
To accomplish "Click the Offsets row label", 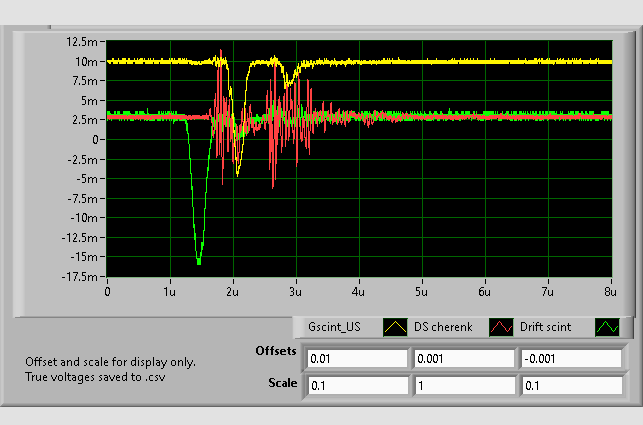I will [x=276, y=352].
